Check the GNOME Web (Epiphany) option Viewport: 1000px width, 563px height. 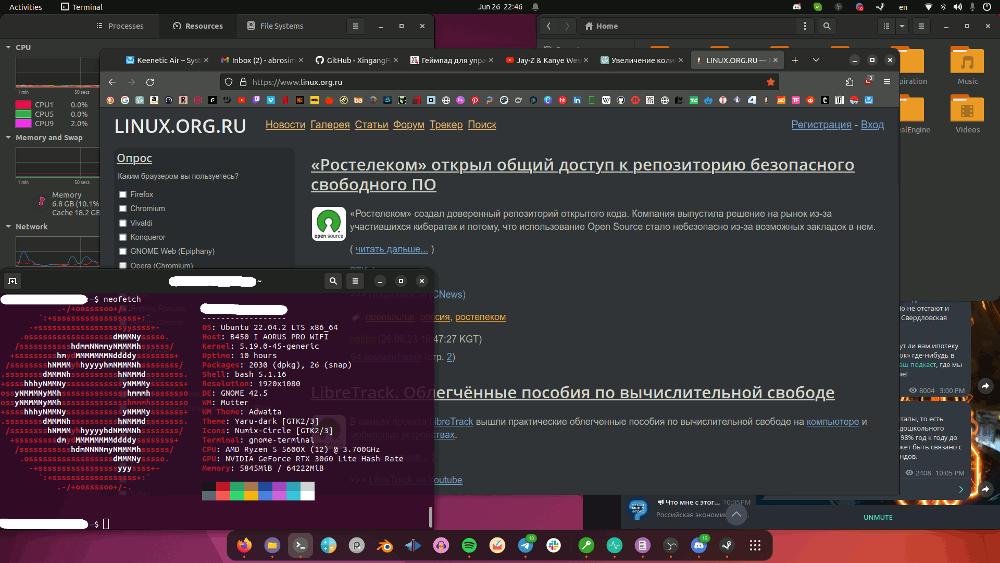click(x=122, y=251)
